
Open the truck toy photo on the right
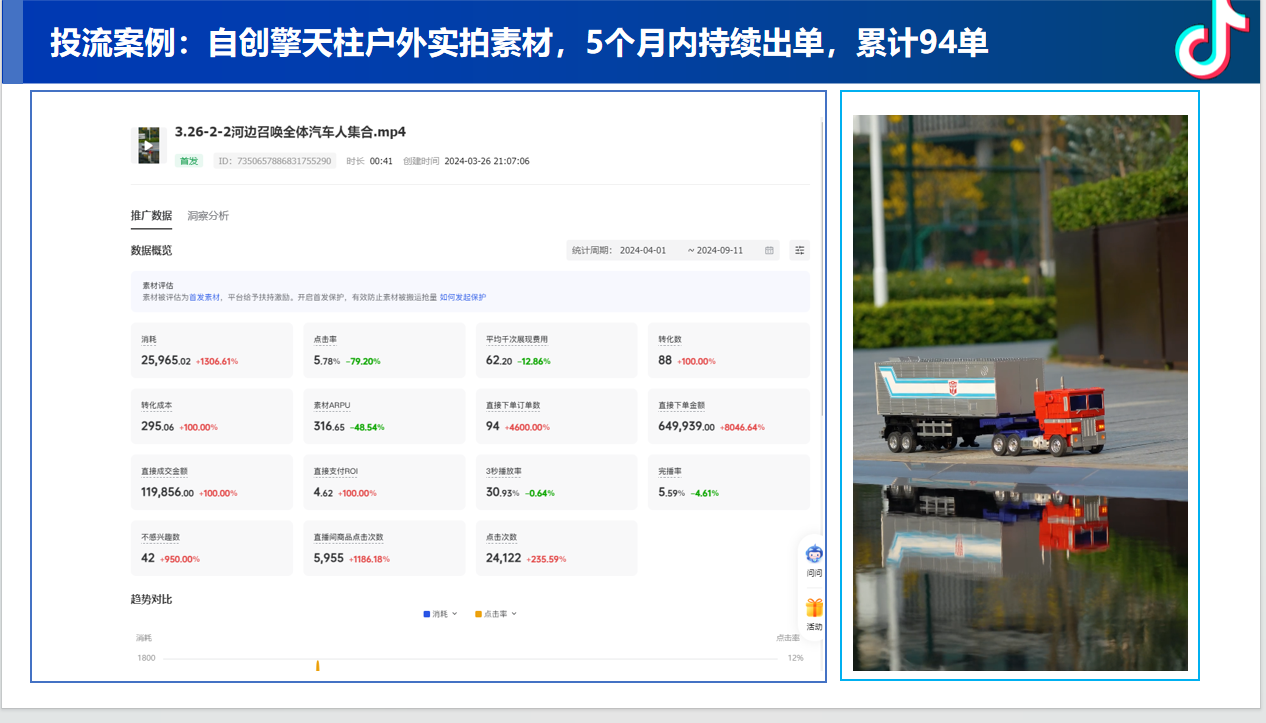click(x=1020, y=392)
